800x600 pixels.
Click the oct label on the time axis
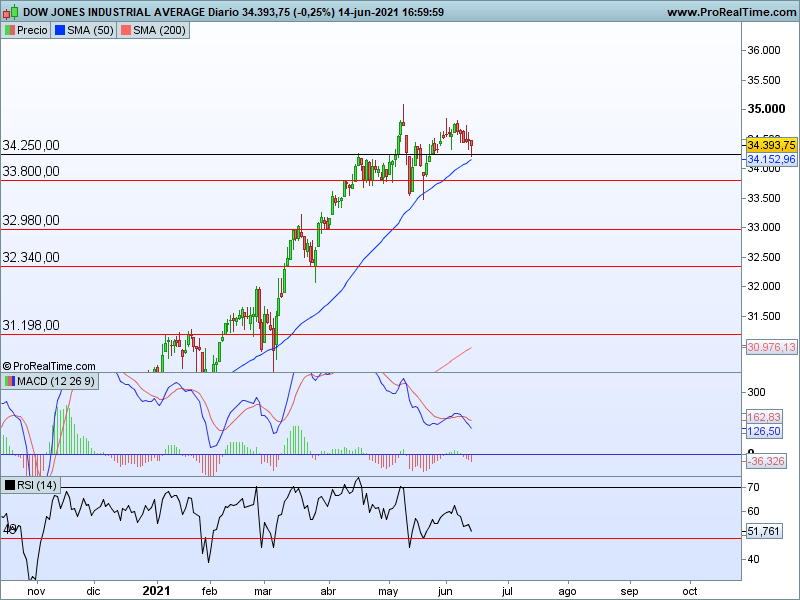point(690,591)
